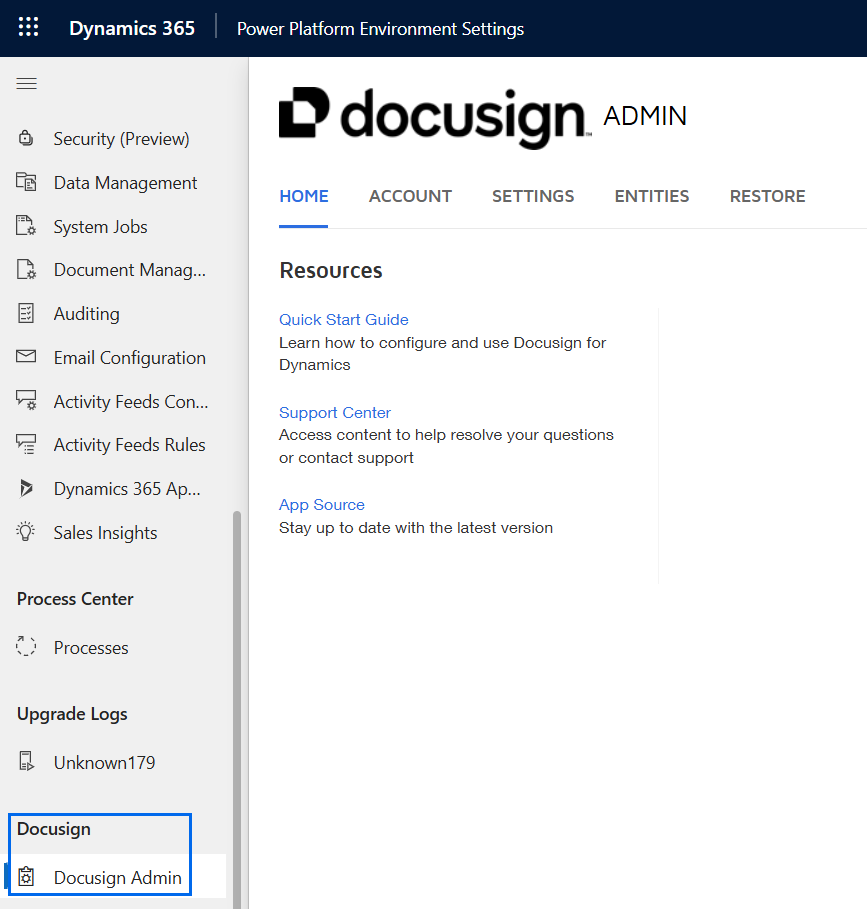Open Unknown179 under Upgrade Logs
Viewport: 867px width, 909px height.
pos(104,762)
